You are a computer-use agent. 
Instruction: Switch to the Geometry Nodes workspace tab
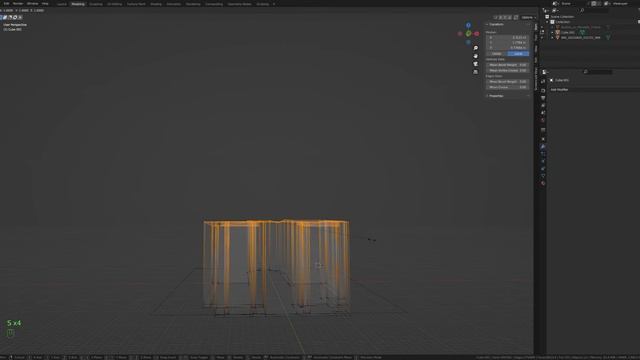click(240, 4)
